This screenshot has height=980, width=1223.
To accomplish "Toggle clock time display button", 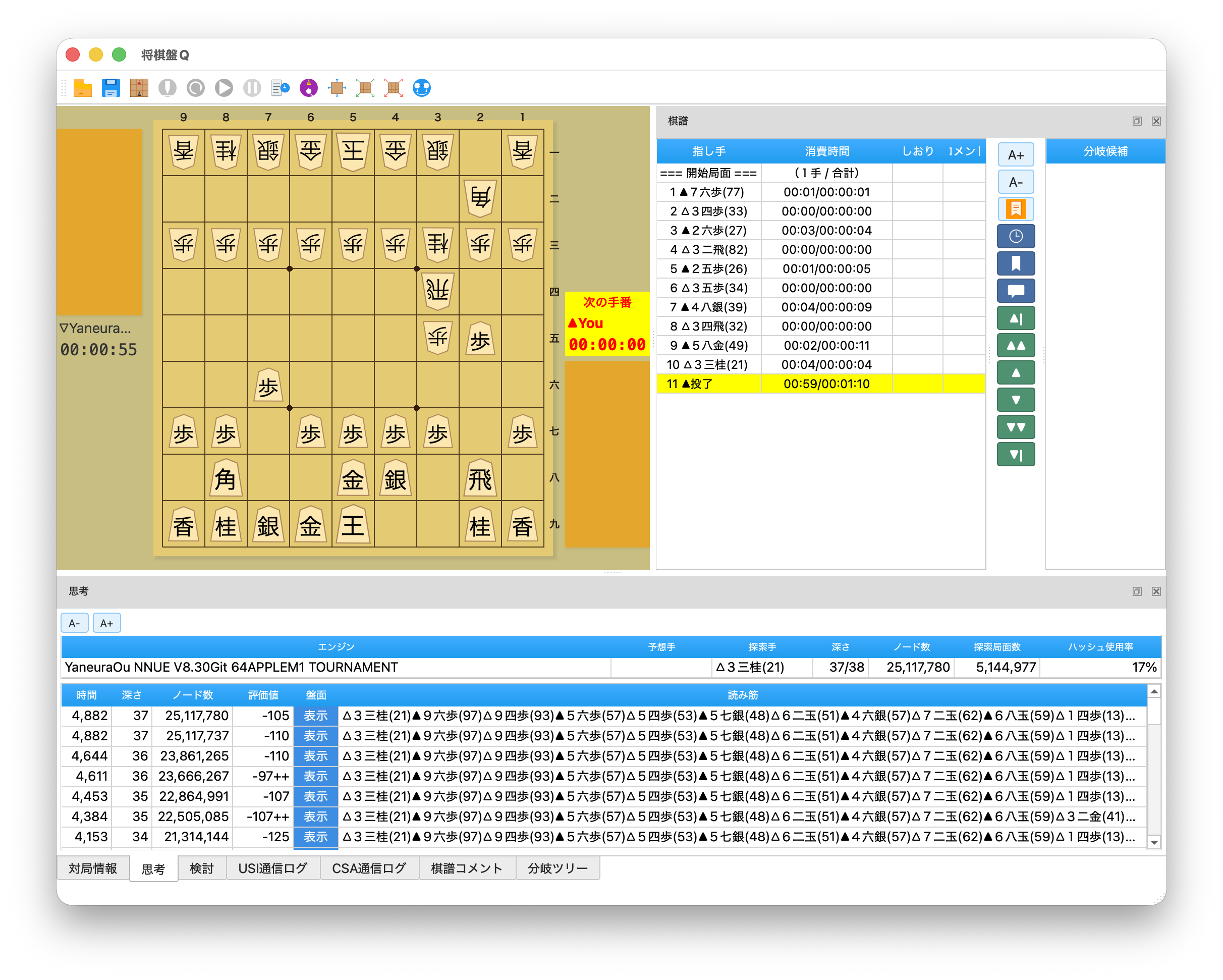I will click(x=1016, y=236).
